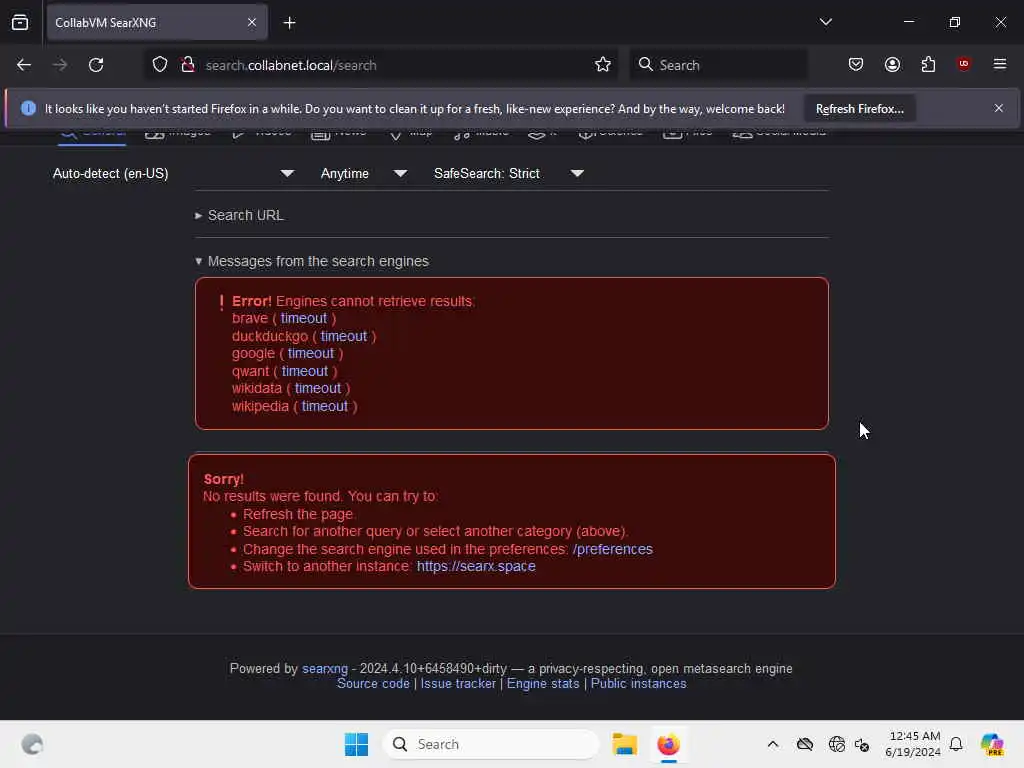The width and height of the screenshot is (1024, 768).
Task: Open the Windows Start menu
Action: 356,744
